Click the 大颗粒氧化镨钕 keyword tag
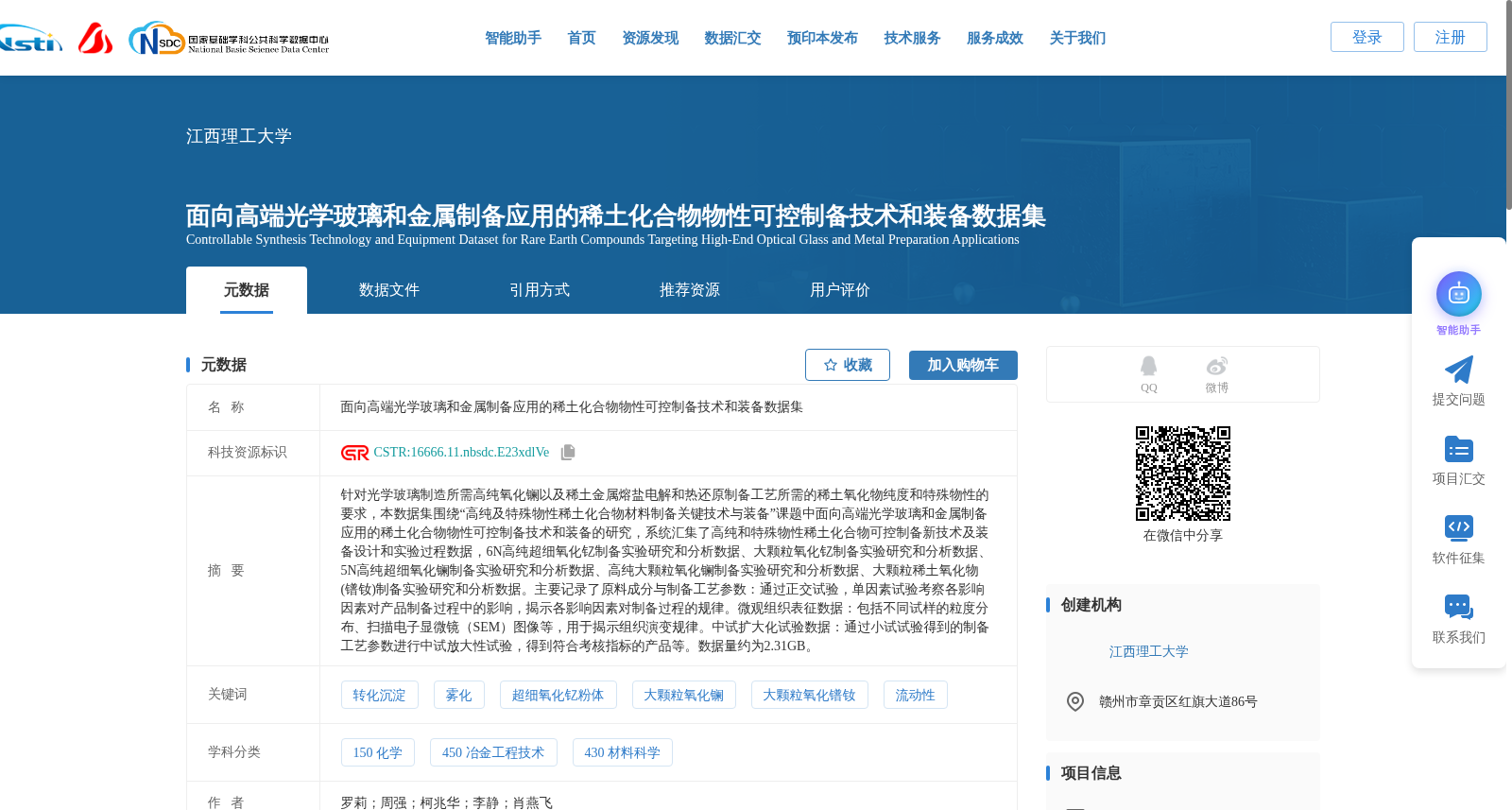Screen dimensions: 1512x810 pyautogui.click(x=809, y=695)
